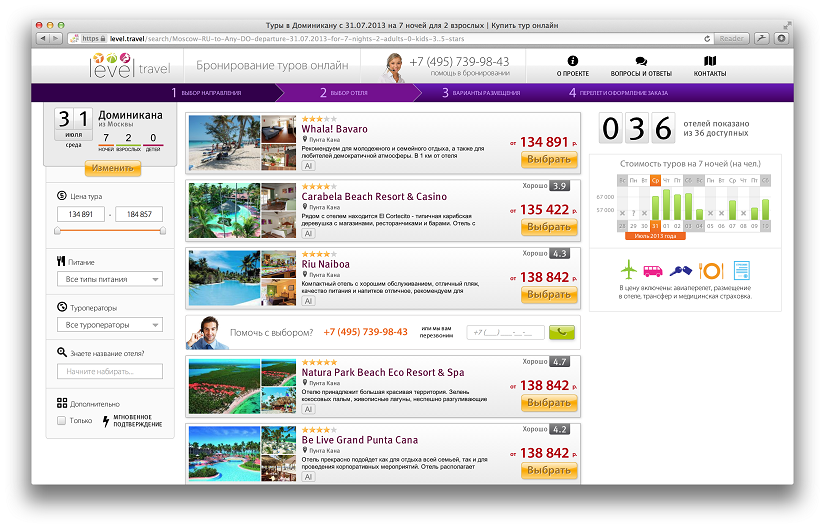Click the Дополнительно grid icon
Viewport: 825px width, 528px height.
(62, 403)
